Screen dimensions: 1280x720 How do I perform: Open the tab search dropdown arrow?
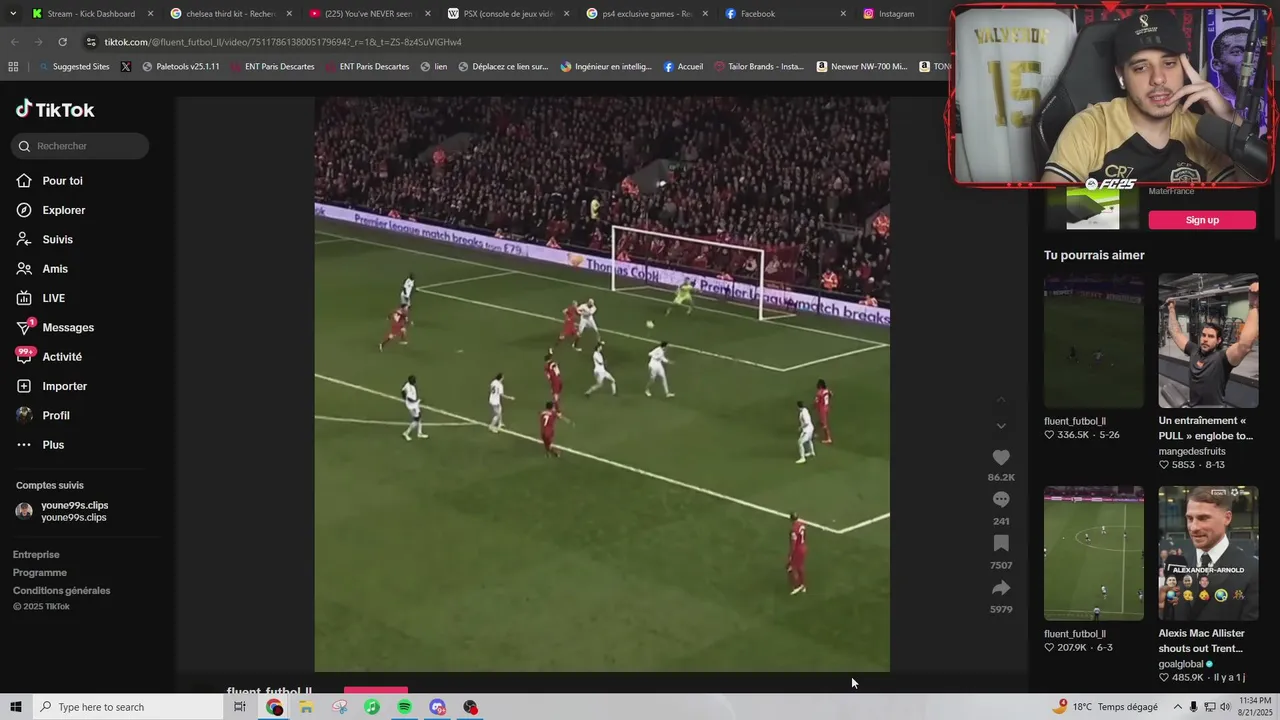[12, 14]
